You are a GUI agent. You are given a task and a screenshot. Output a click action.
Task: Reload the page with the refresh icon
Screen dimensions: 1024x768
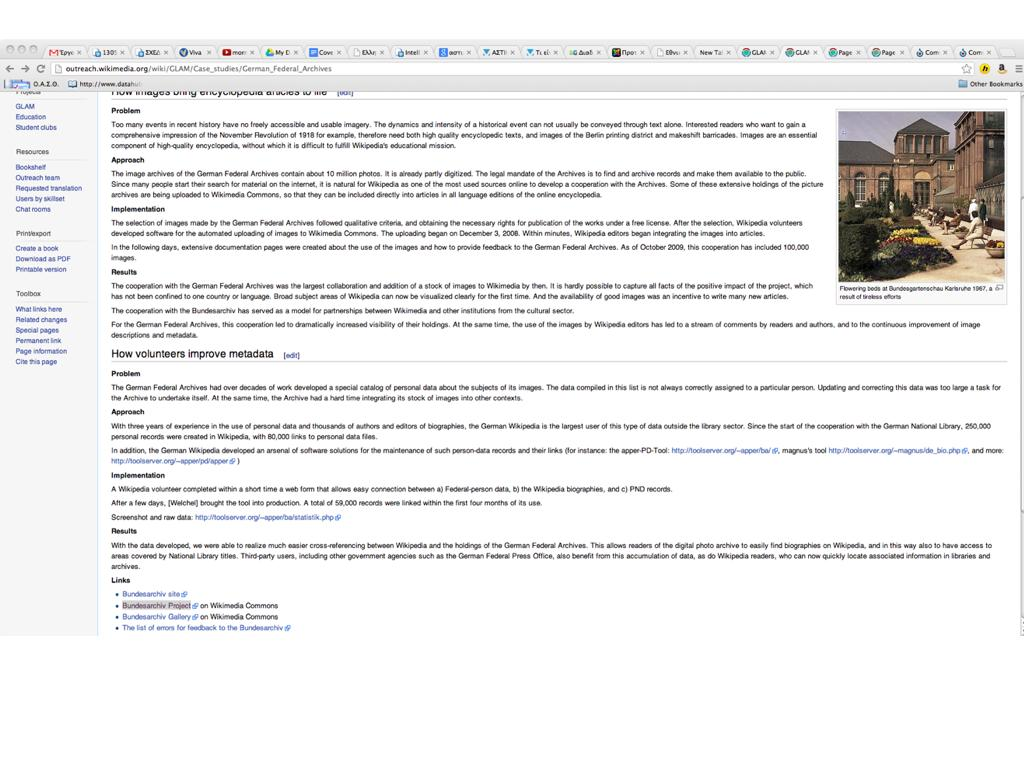tap(40, 69)
